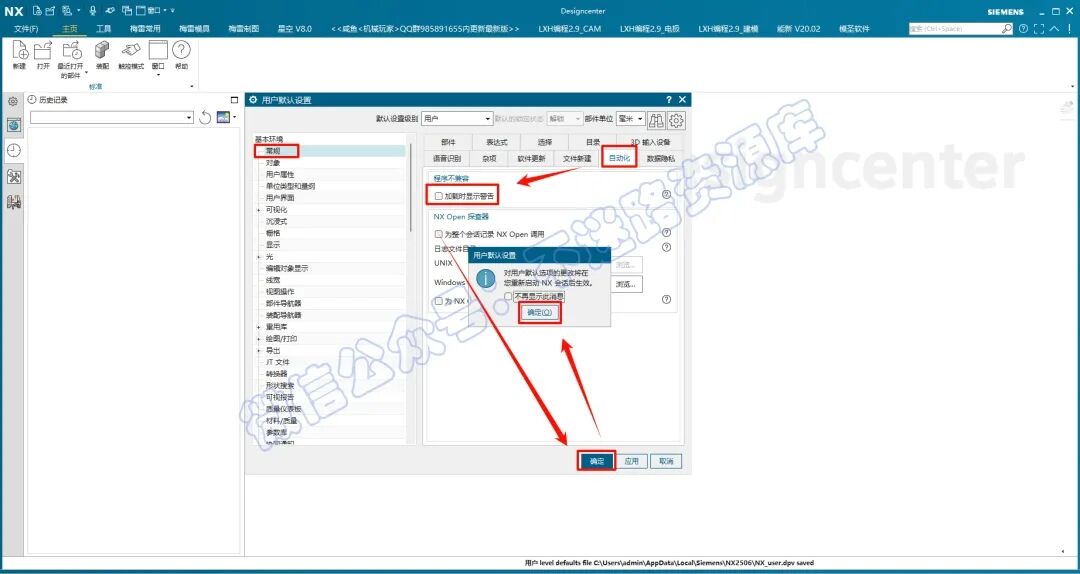Collapse the ribbon using the caret icon
Image resolution: width=1080 pixels, height=574 pixels.
pos(1055,29)
